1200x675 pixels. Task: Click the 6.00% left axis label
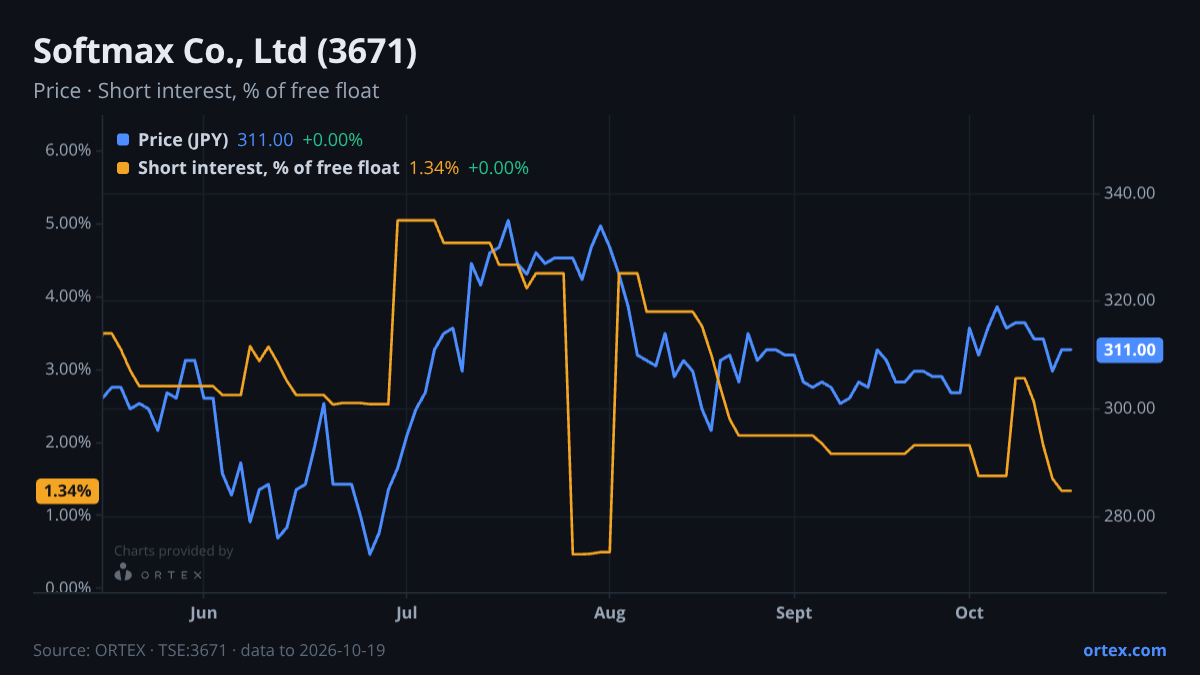[68, 150]
